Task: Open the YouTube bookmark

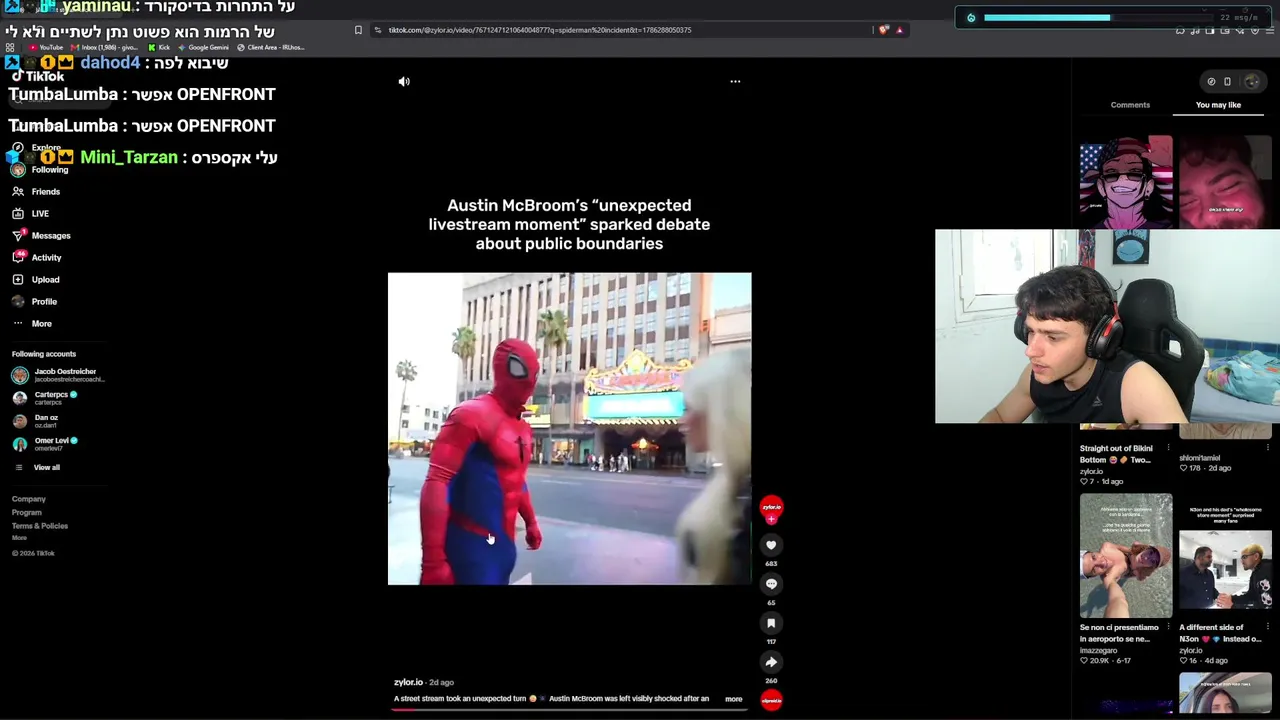Action: (46, 47)
